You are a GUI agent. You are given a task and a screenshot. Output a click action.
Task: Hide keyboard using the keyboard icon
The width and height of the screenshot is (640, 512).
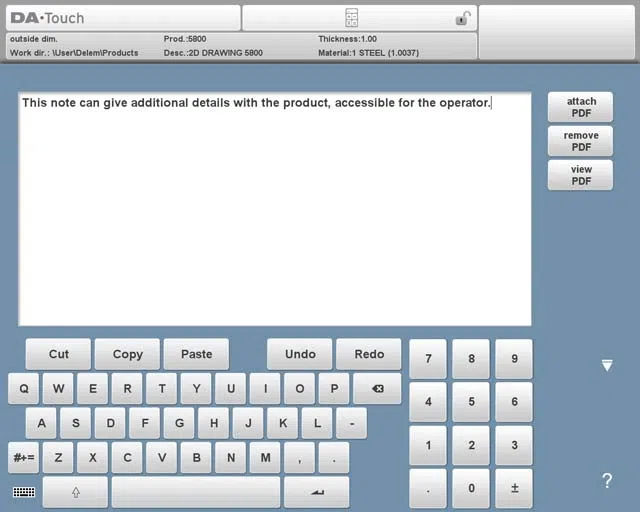tap(24, 492)
